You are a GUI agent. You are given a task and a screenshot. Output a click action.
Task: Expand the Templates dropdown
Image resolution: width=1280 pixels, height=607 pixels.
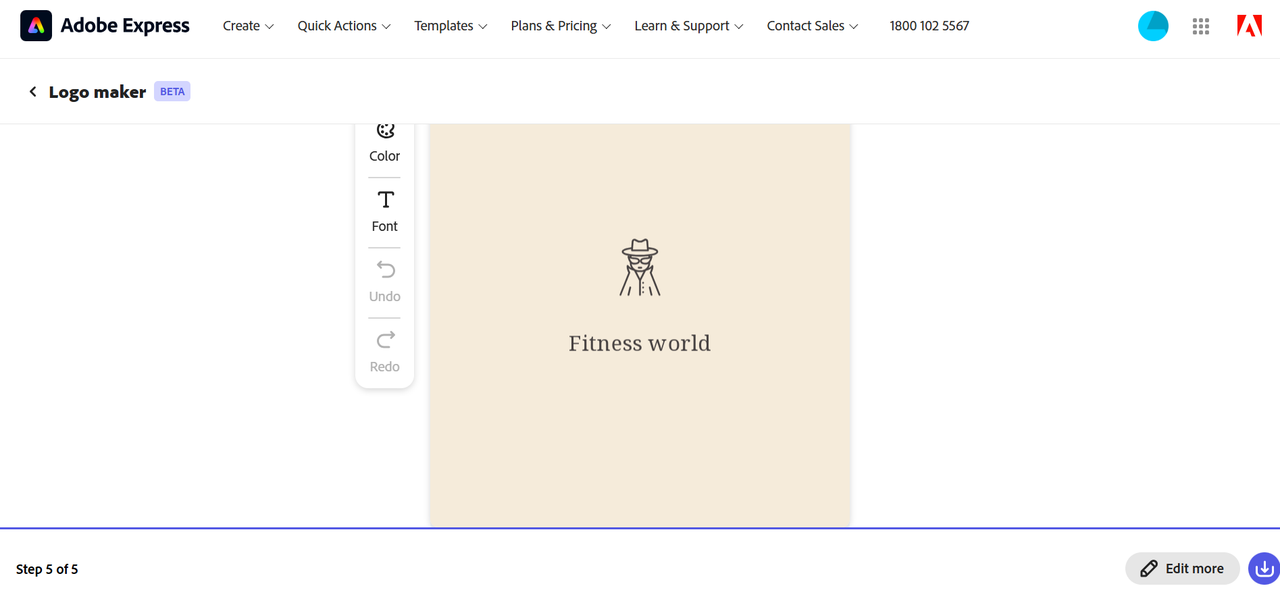click(x=451, y=26)
